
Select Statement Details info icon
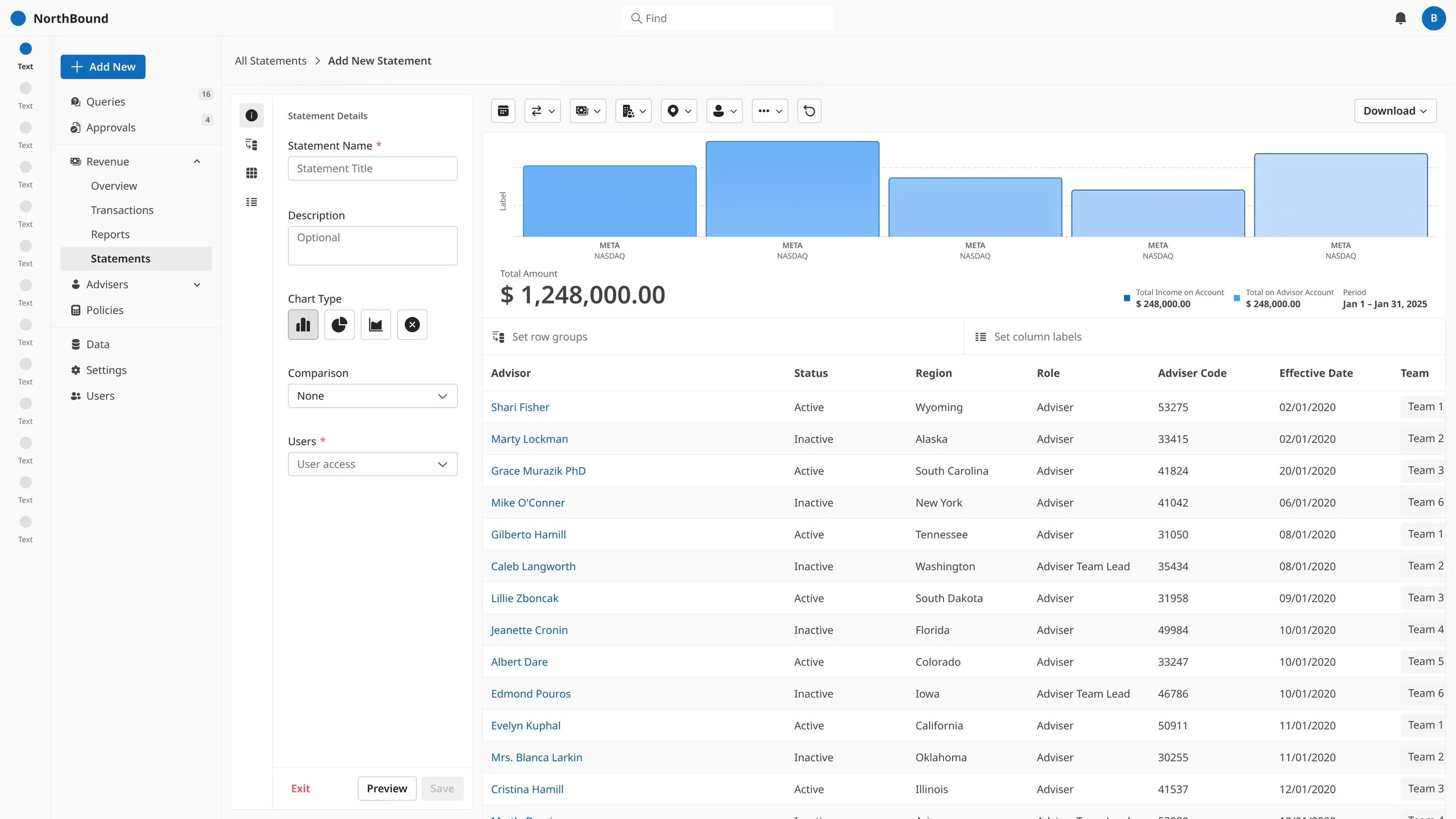(251, 115)
